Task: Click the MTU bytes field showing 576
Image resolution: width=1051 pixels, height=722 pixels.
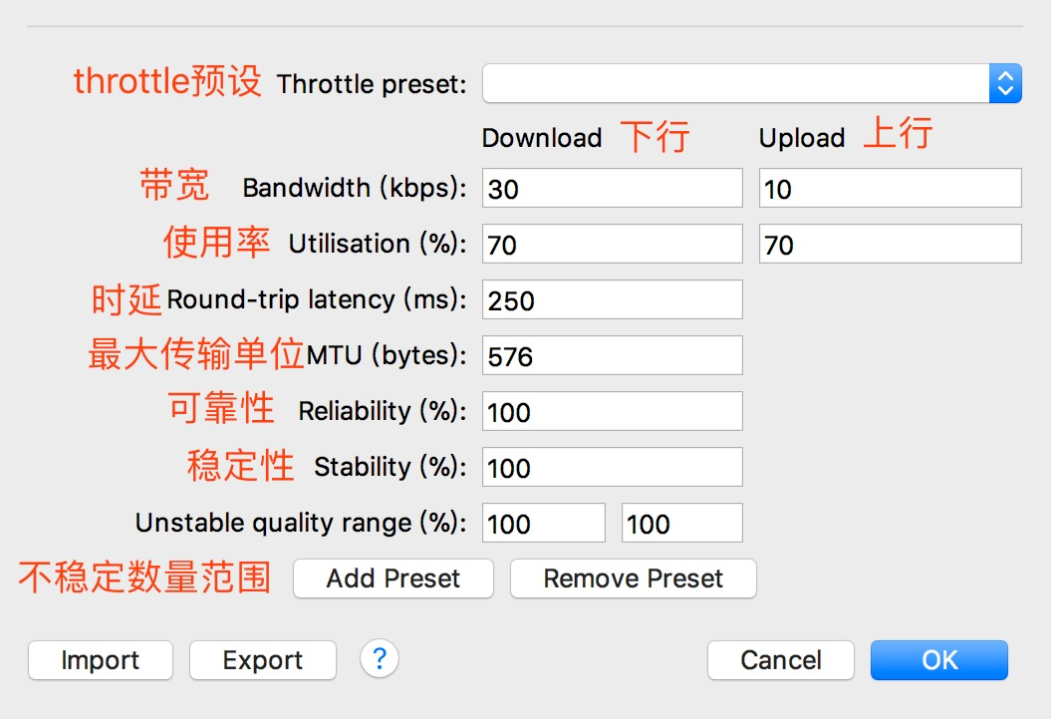Action: point(612,355)
